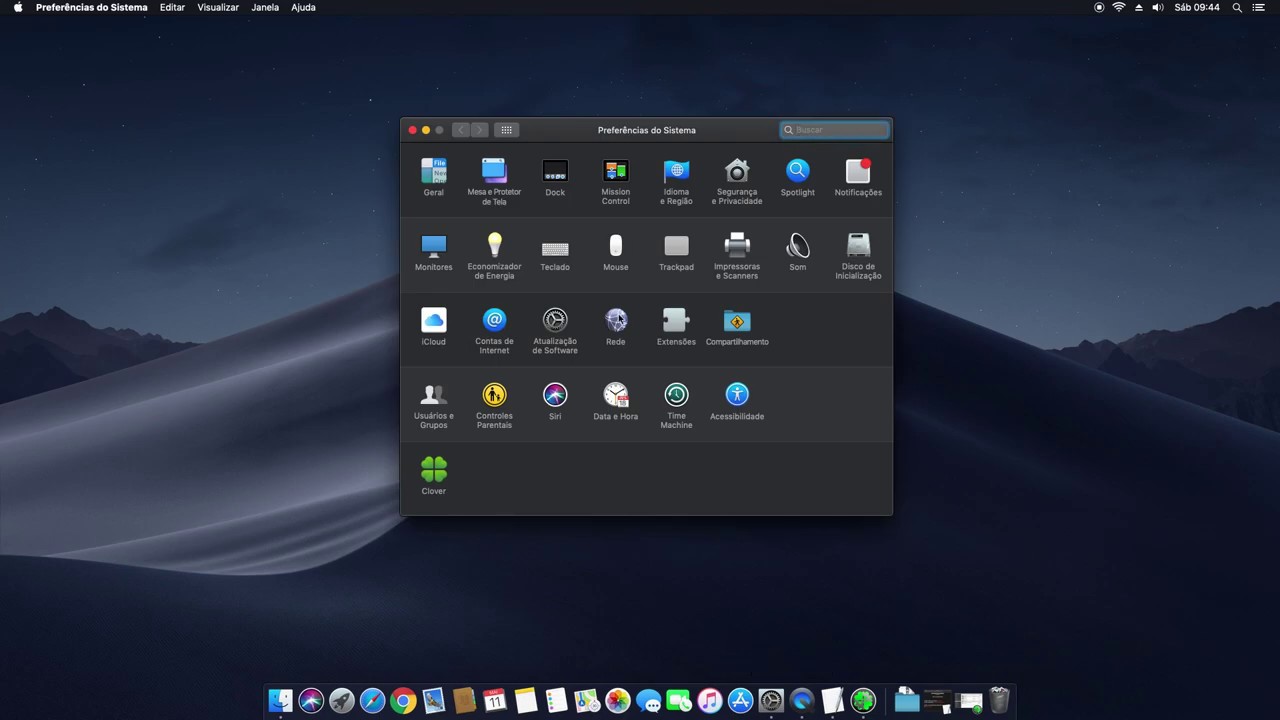Open the Compartilhamento preference pane
The height and width of the screenshot is (720, 1280).
point(737,327)
